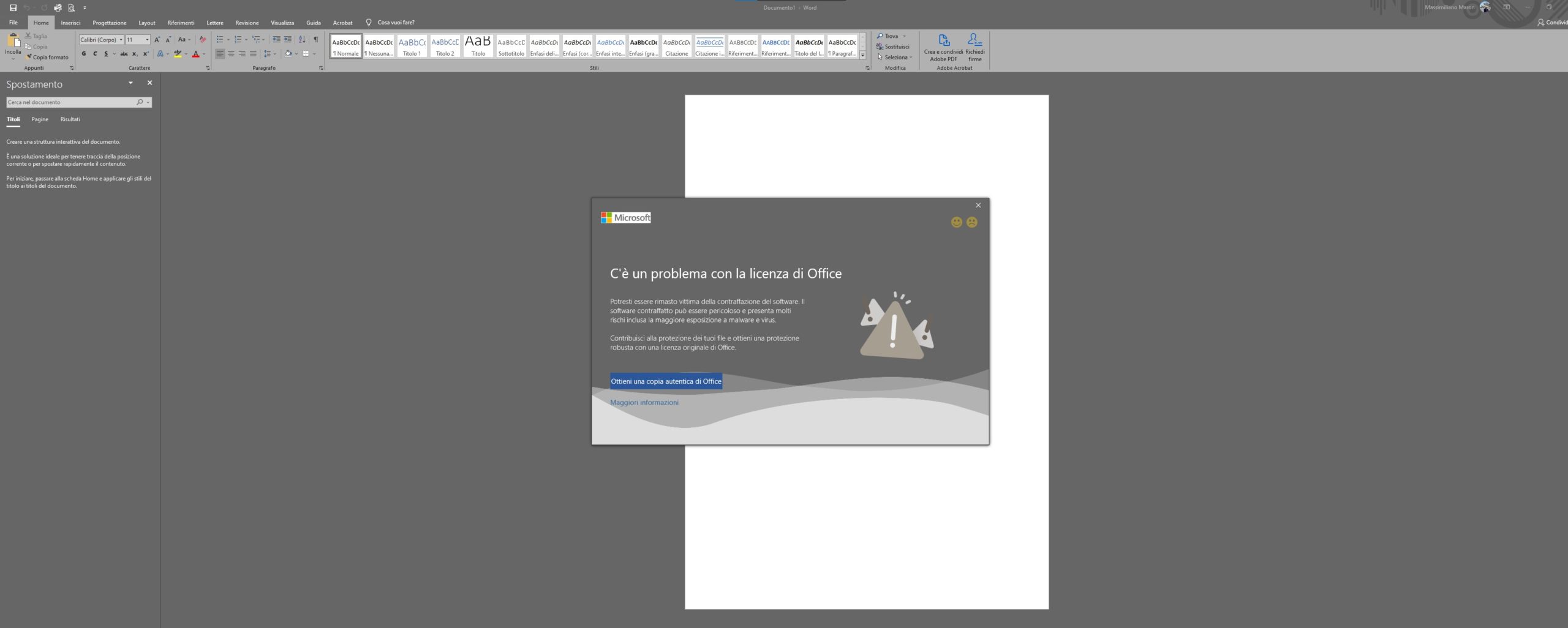Click the Maggiori informazioni link
The image size is (1568, 628).
coord(644,403)
